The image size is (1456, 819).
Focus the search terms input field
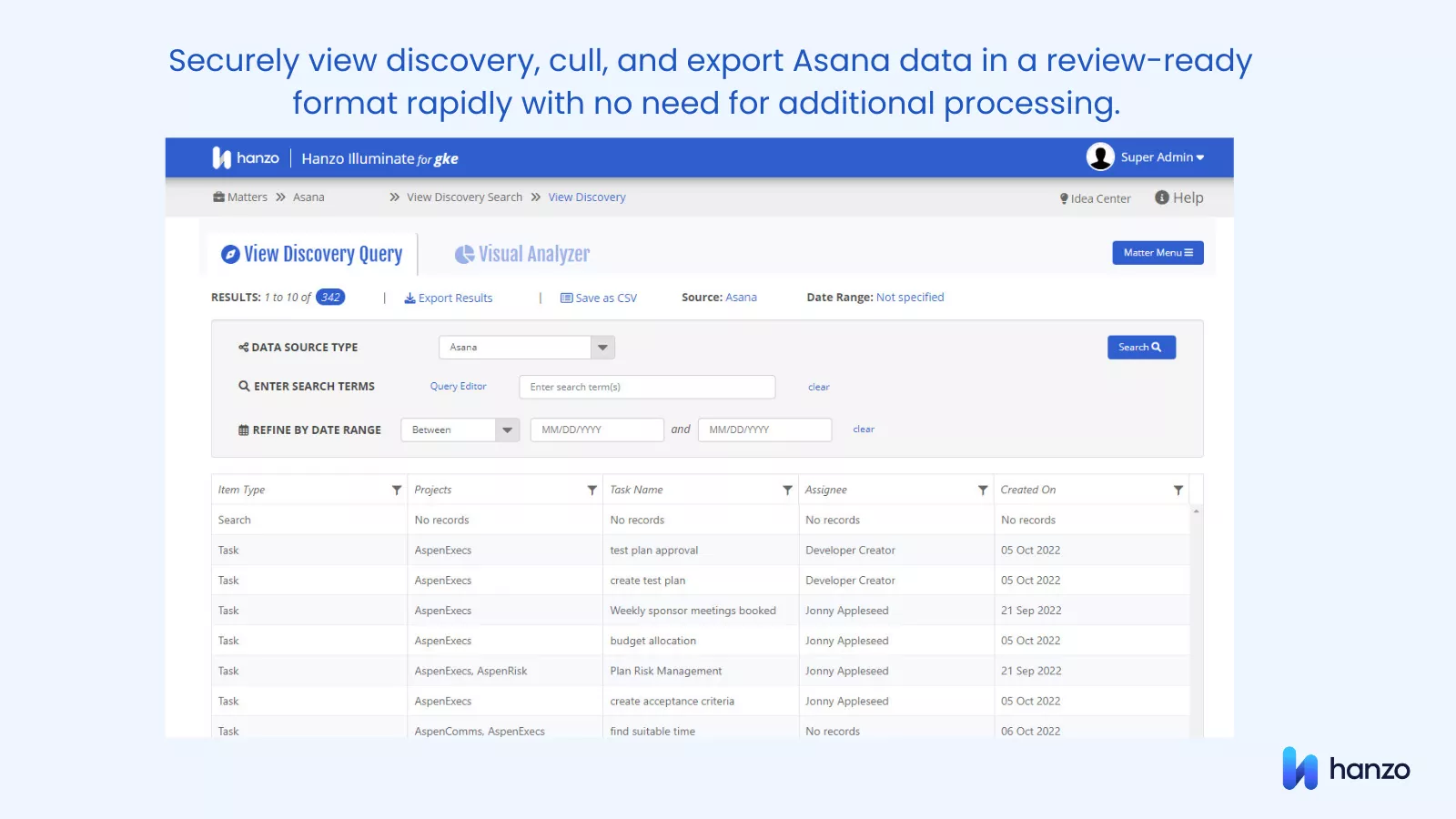(x=647, y=387)
